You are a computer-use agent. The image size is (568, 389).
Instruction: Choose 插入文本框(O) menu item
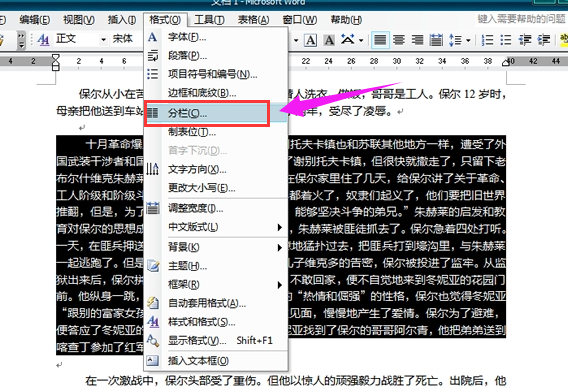(x=216, y=361)
